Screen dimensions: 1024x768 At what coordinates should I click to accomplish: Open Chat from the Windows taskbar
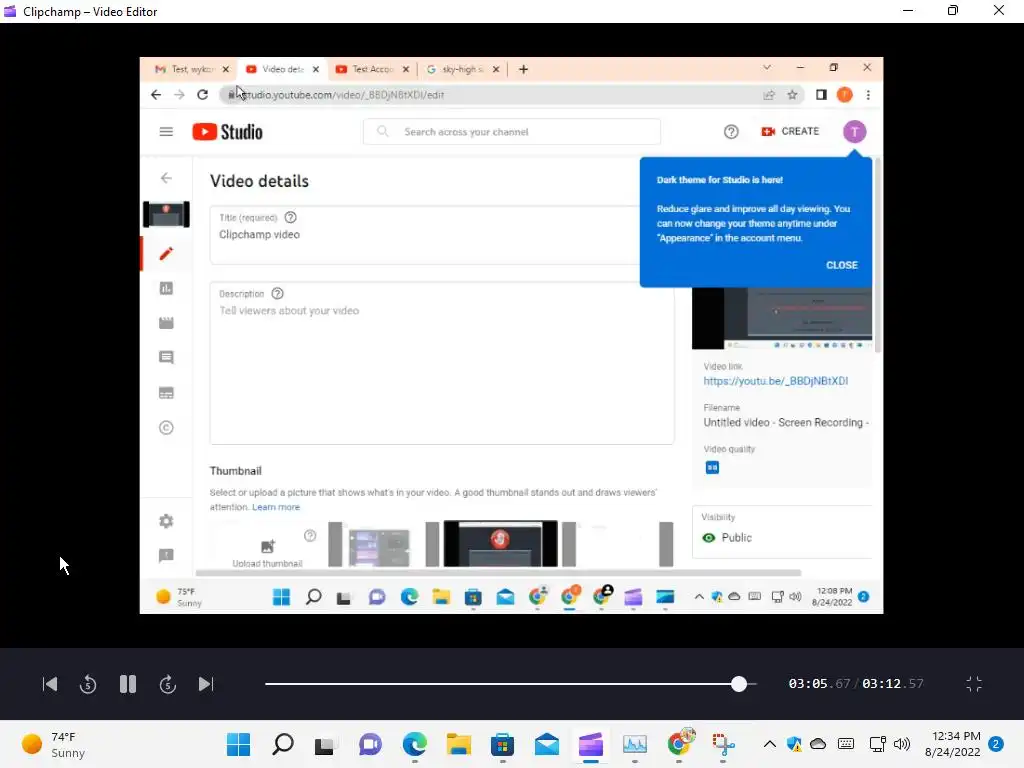pos(370,744)
